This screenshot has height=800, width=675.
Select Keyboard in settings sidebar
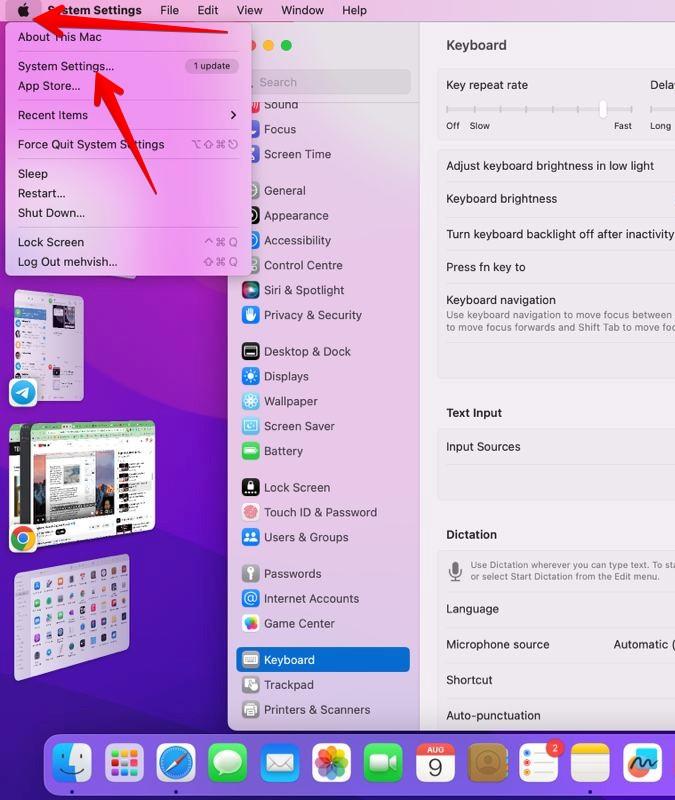click(x=323, y=660)
